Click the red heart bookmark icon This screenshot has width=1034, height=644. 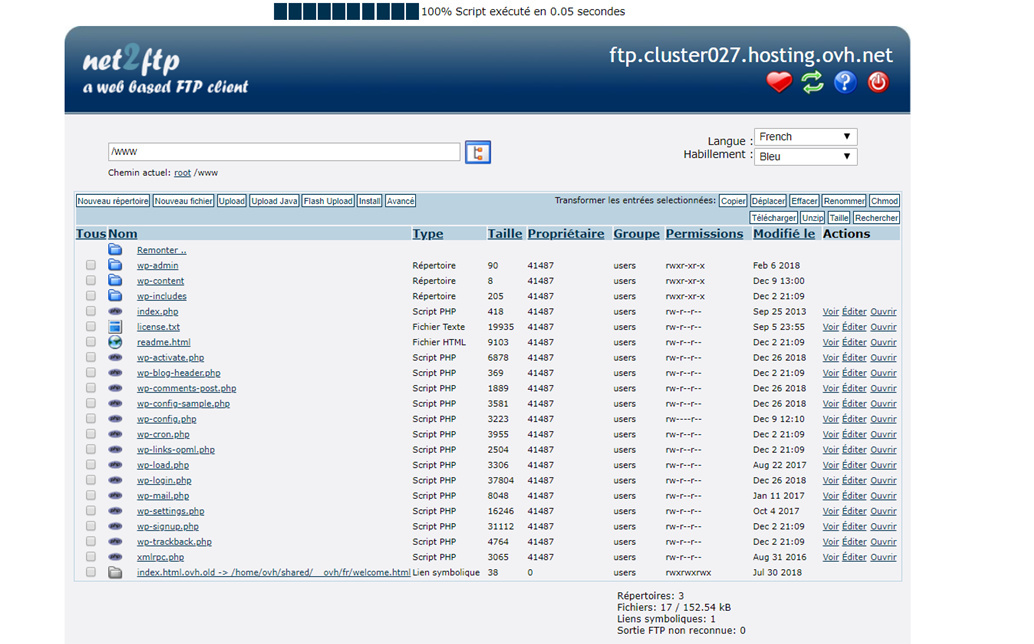coord(779,82)
